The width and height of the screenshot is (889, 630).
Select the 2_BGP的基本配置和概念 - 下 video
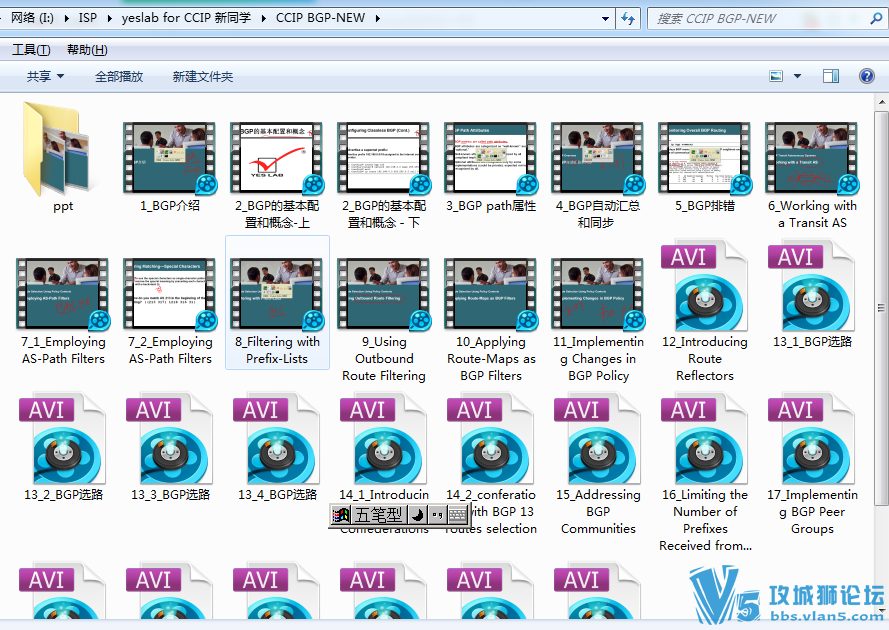(x=384, y=173)
